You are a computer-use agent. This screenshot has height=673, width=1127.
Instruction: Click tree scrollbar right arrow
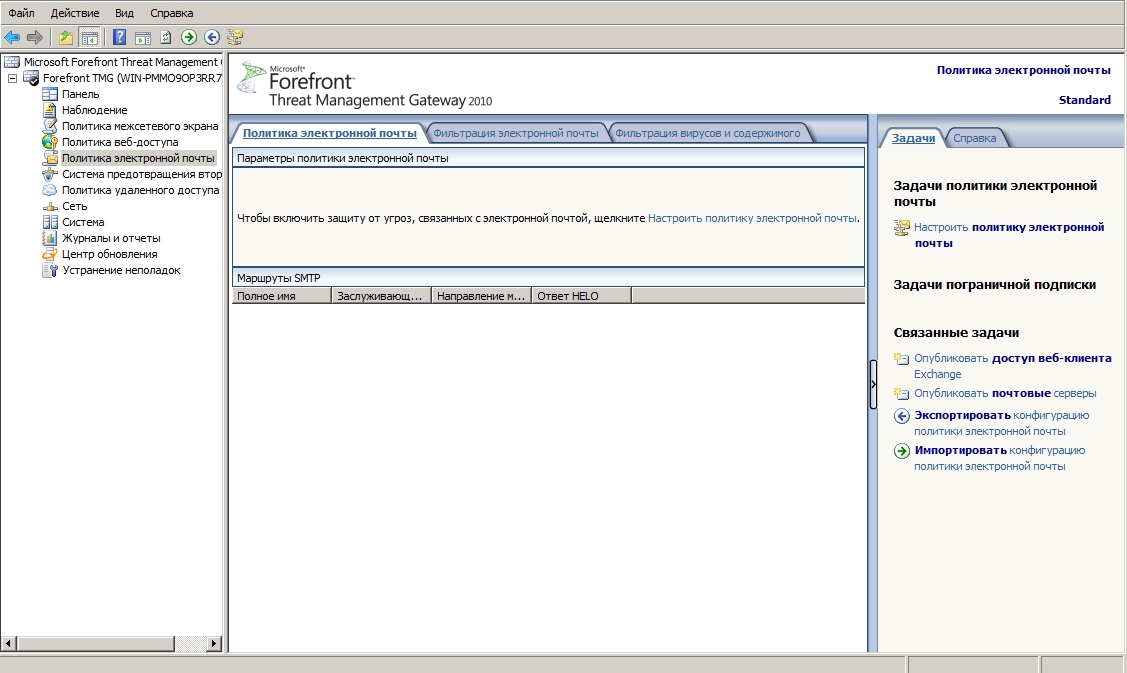point(213,644)
